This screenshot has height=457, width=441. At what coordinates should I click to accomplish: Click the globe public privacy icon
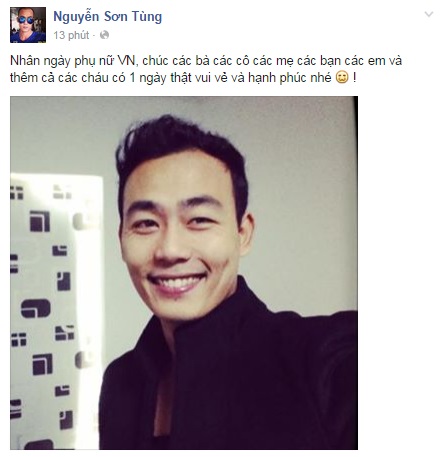pos(104,35)
